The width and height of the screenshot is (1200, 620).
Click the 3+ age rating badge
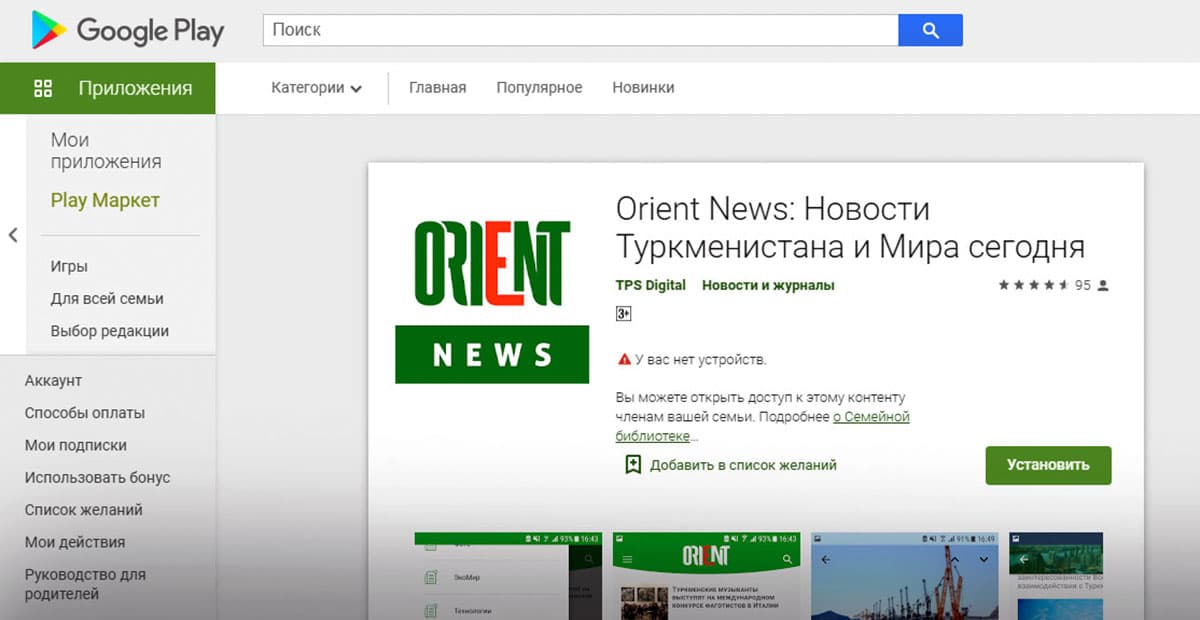click(x=623, y=314)
